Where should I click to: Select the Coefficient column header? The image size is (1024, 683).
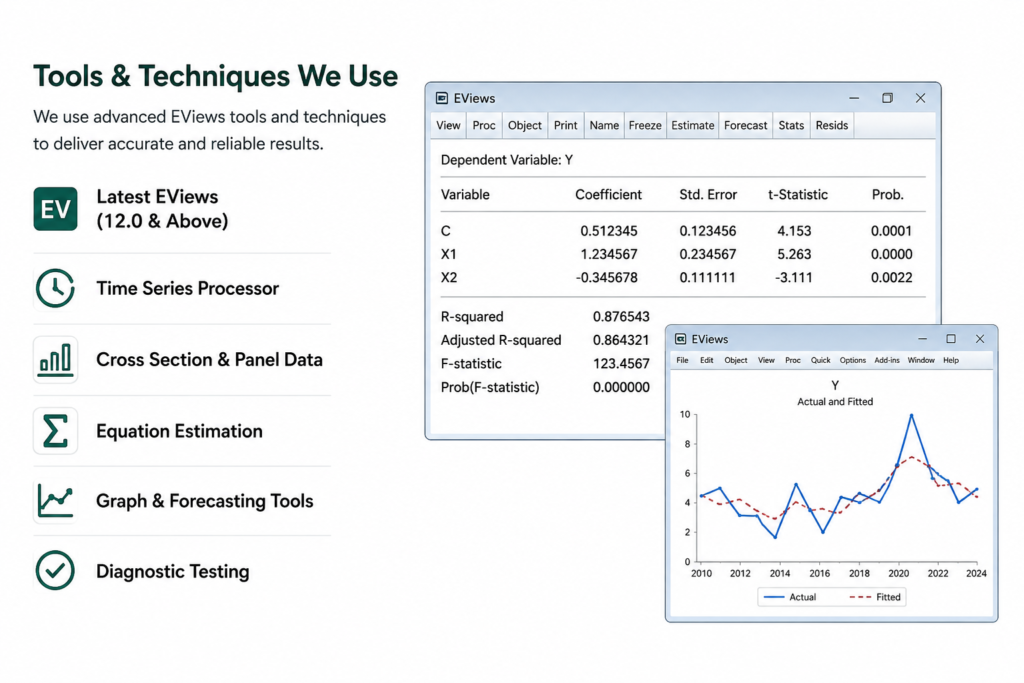point(609,195)
